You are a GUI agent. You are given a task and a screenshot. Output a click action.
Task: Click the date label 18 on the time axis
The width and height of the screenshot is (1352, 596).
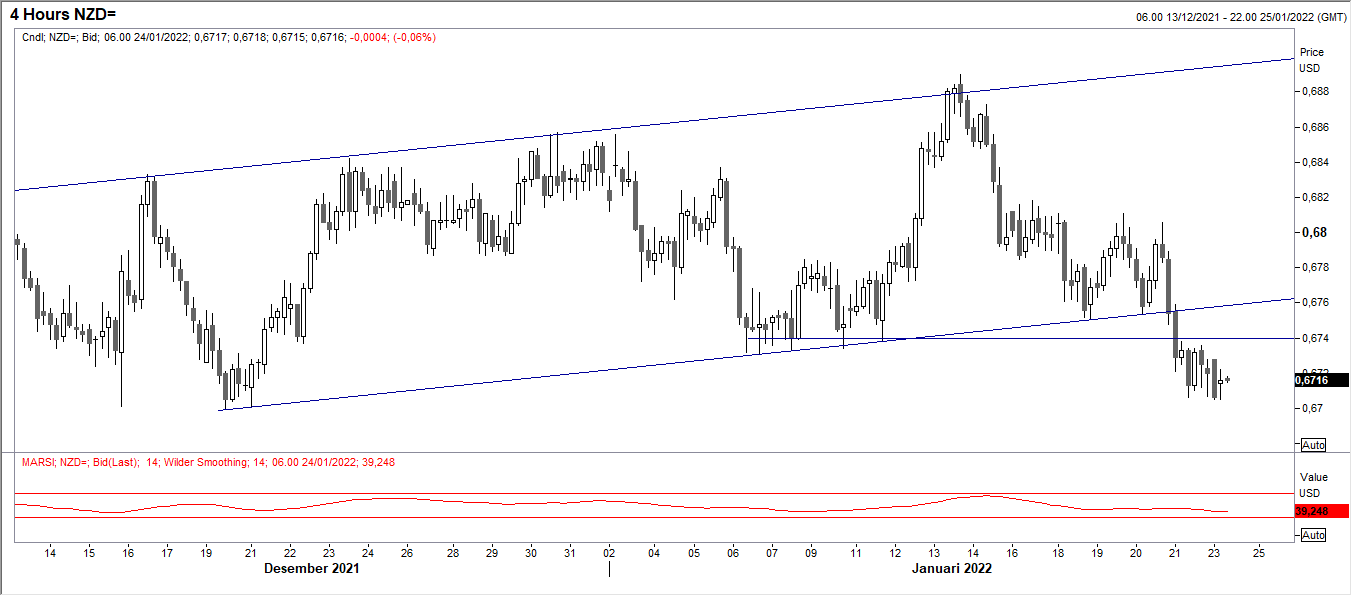1058,552
